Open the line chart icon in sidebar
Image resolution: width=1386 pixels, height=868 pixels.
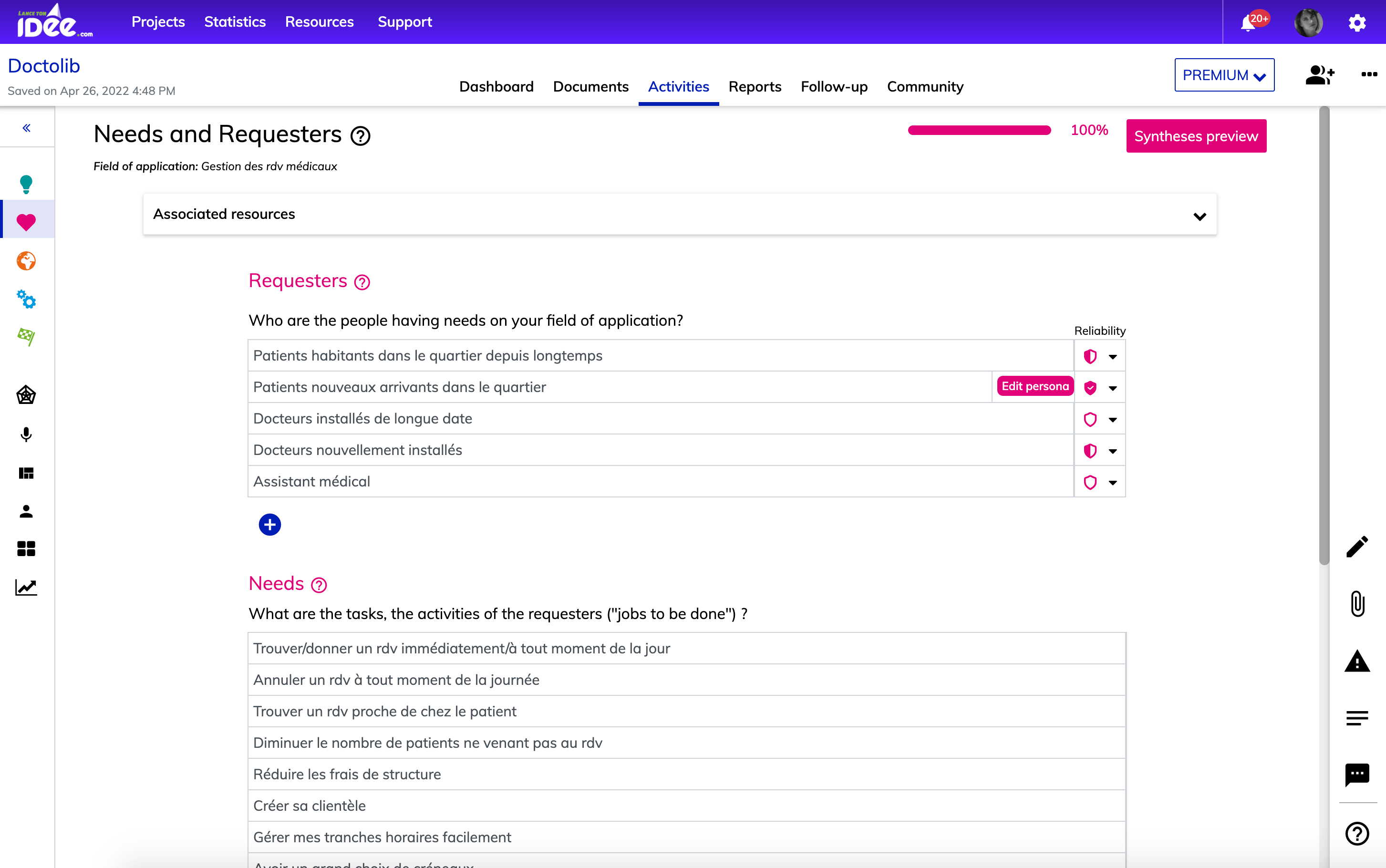point(26,587)
